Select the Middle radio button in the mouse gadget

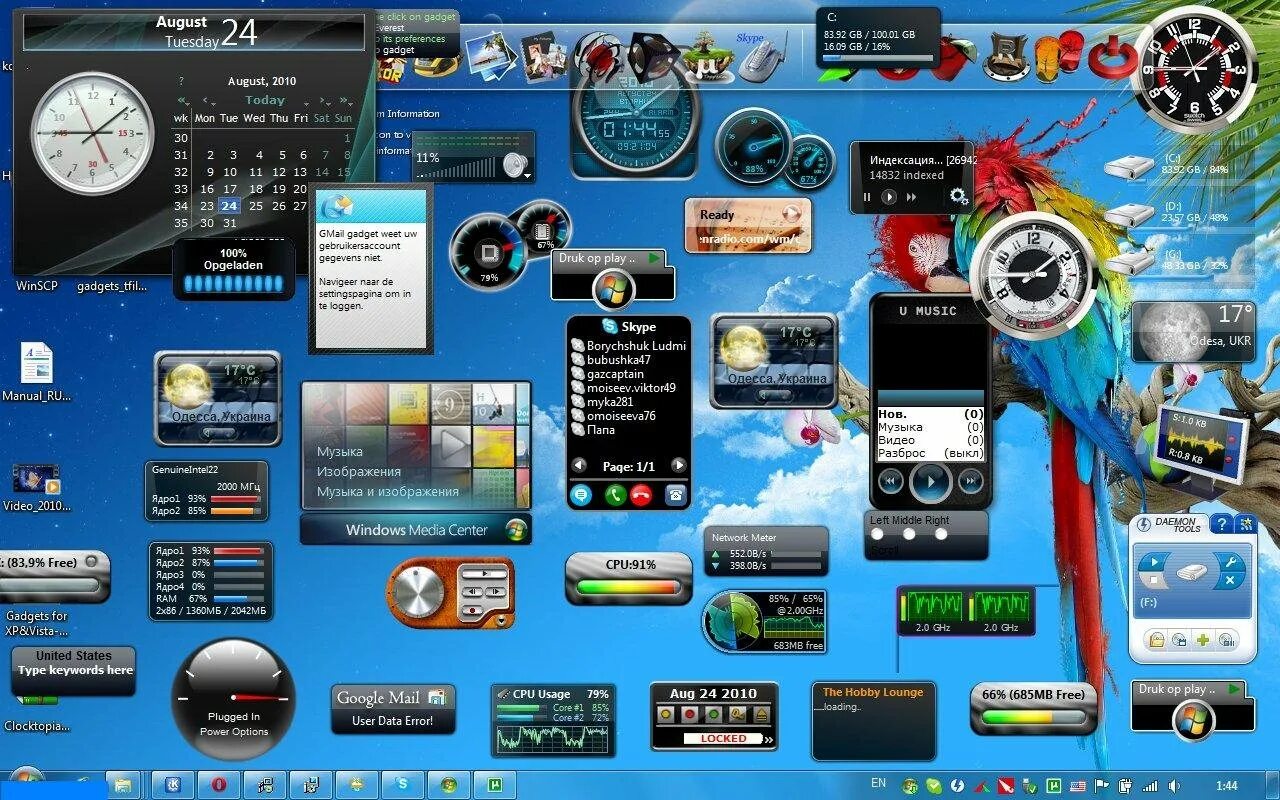pyautogui.click(x=909, y=532)
